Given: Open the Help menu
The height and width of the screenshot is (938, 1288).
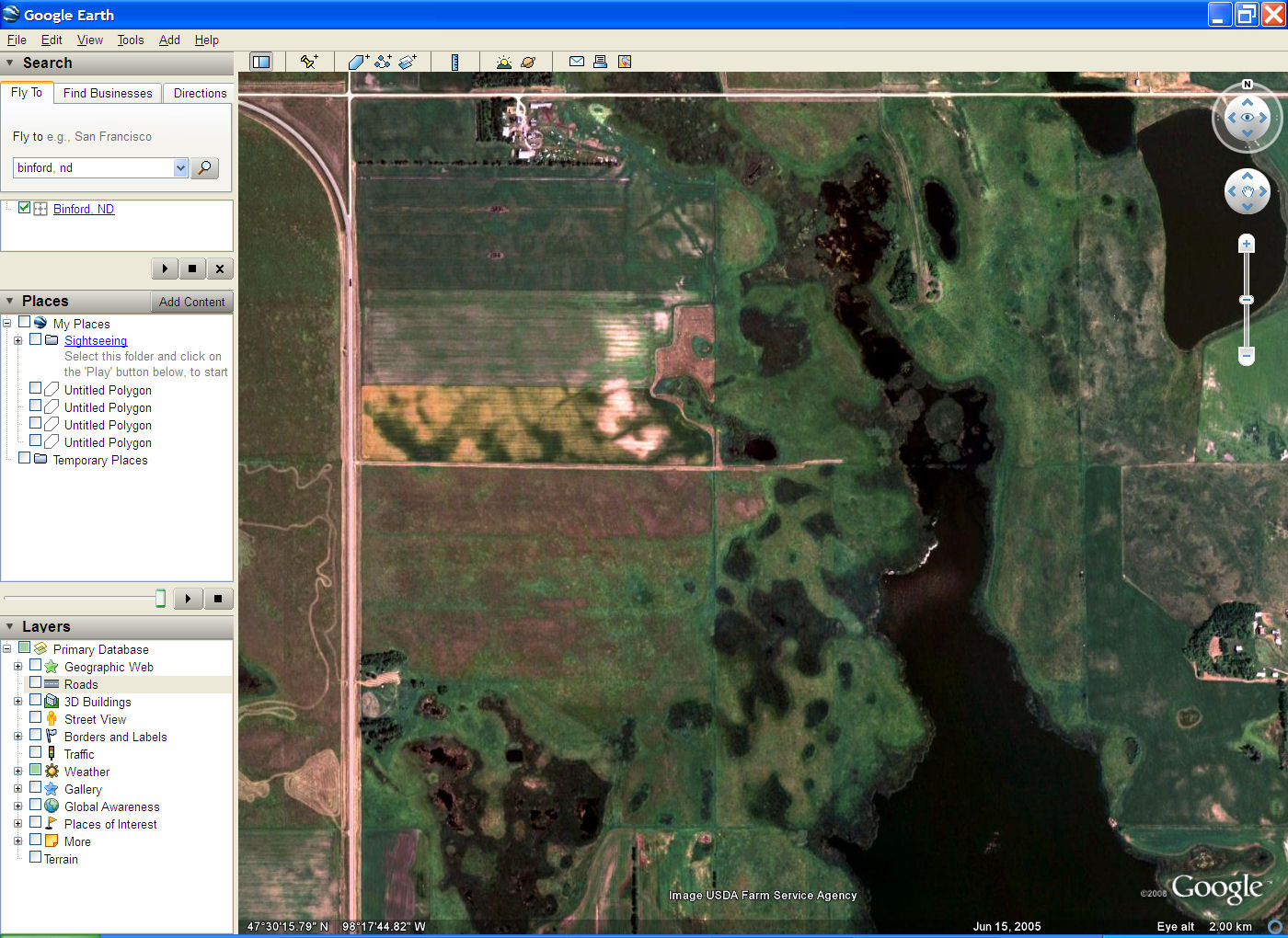Looking at the screenshot, I should pos(207,40).
